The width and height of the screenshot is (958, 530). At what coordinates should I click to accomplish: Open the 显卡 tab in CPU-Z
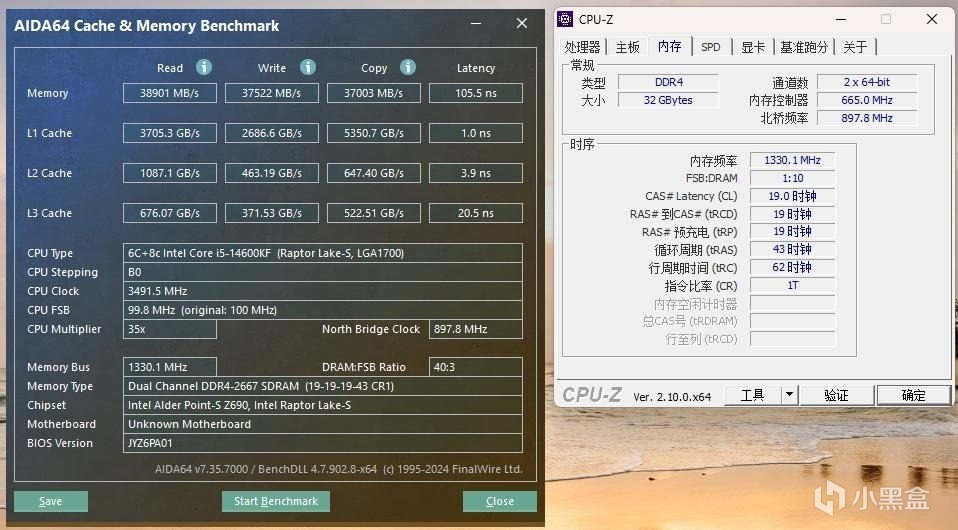[x=753, y=47]
